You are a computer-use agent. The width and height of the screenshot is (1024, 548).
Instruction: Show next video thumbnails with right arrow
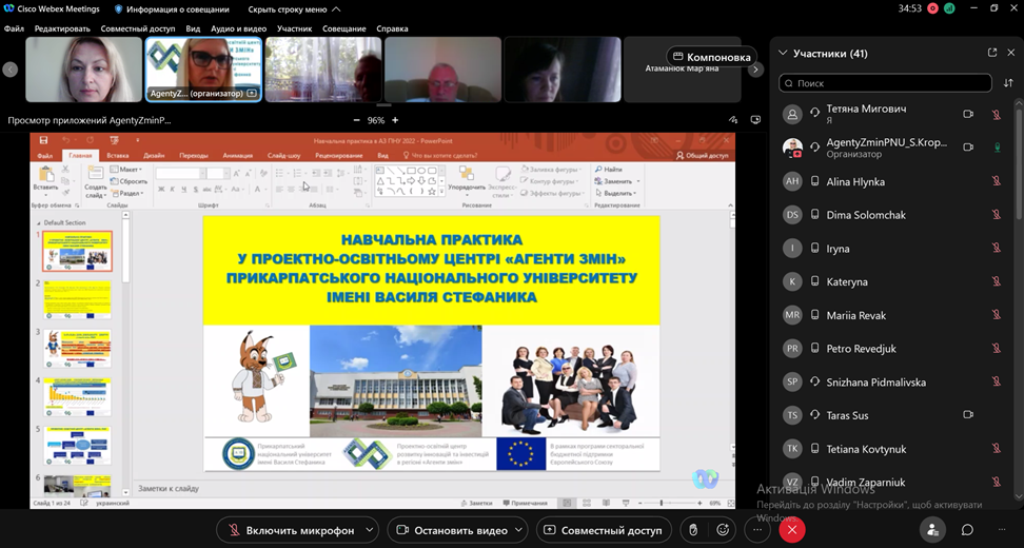756,69
